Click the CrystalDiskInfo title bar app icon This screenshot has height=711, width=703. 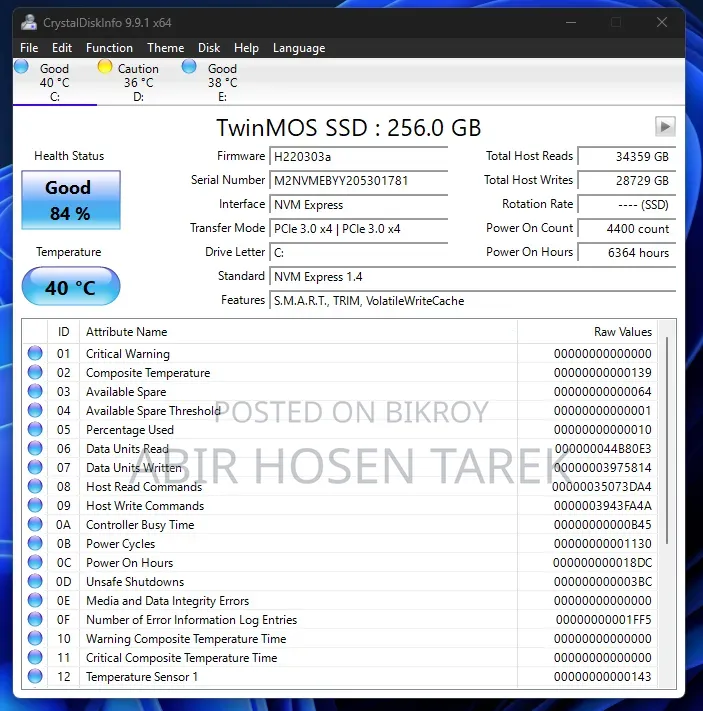click(x=29, y=22)
